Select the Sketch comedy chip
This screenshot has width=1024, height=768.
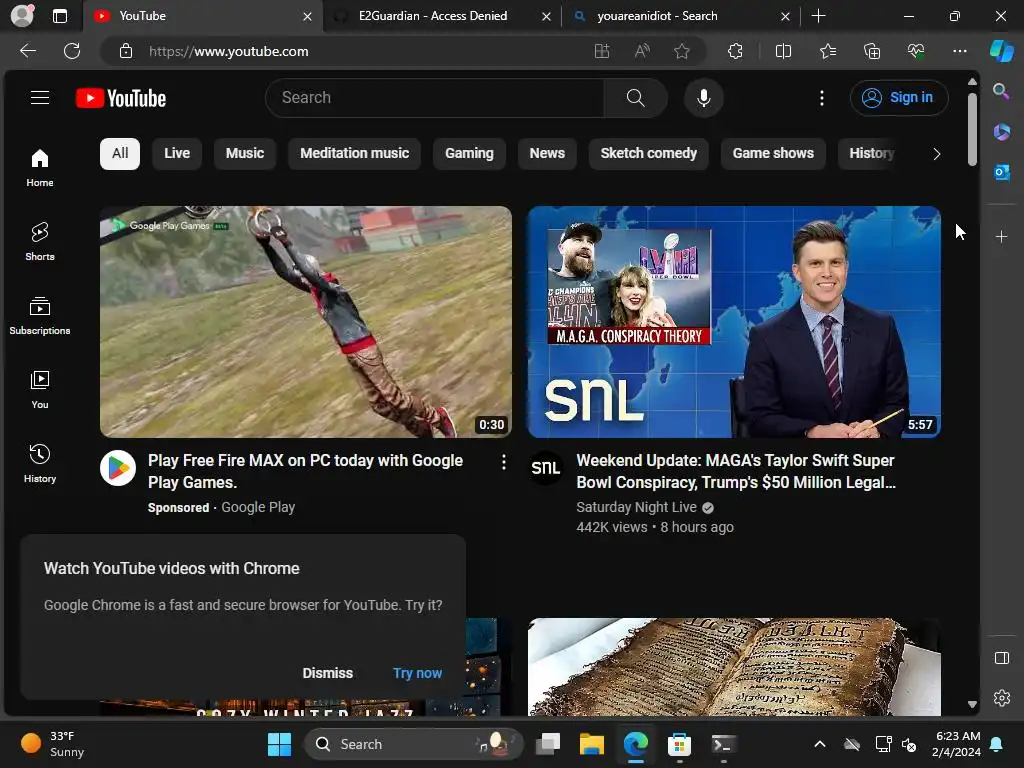click(x=648, y=153)
